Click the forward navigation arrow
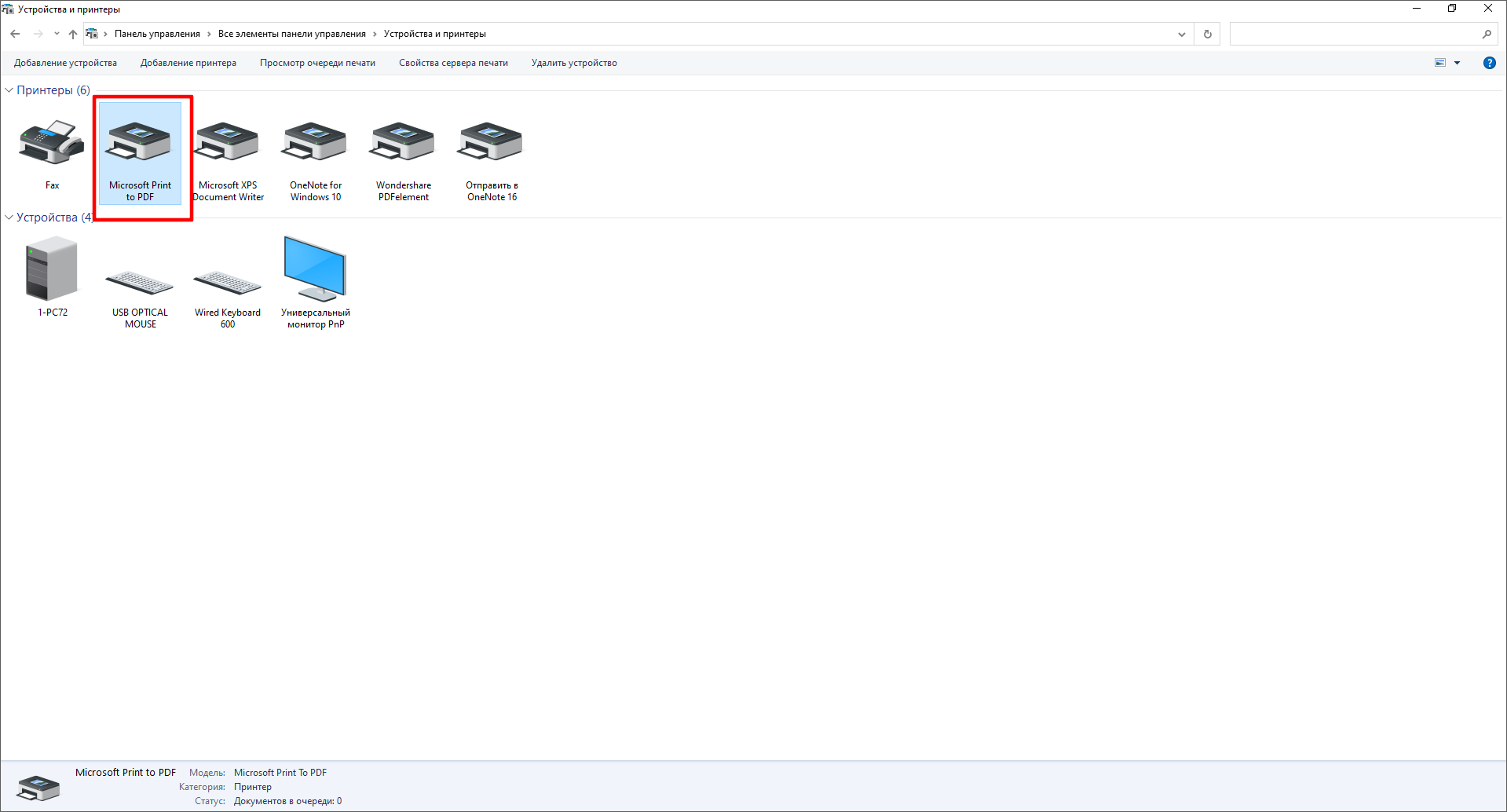 point(38,34)
